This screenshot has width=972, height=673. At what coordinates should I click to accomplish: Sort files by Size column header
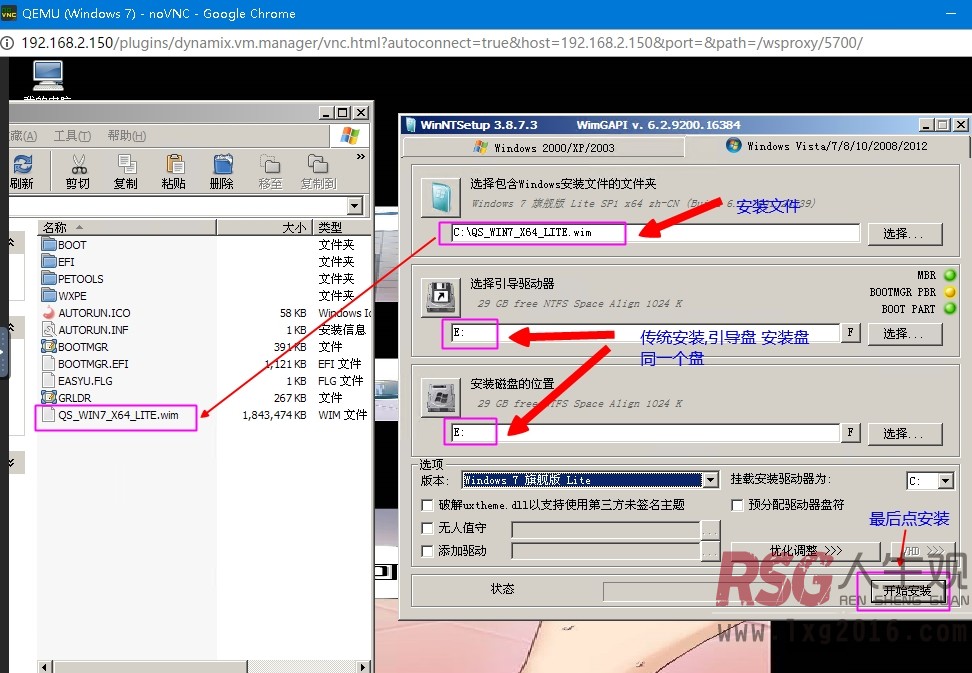264,227
